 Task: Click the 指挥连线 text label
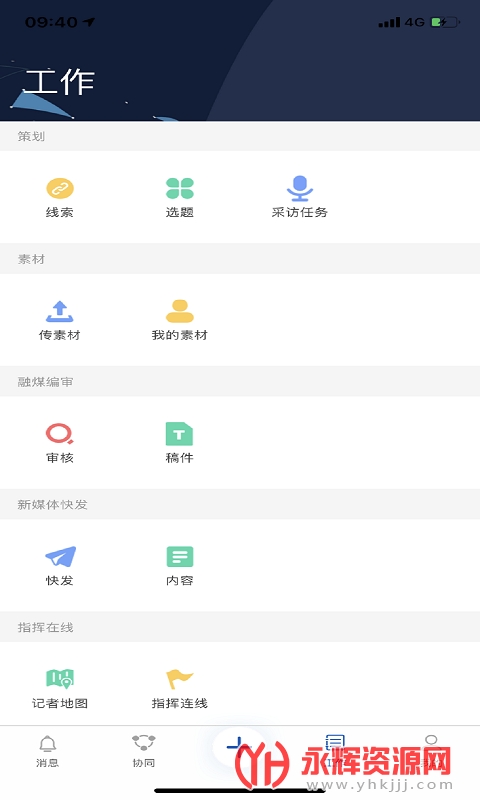coord(180,703)
